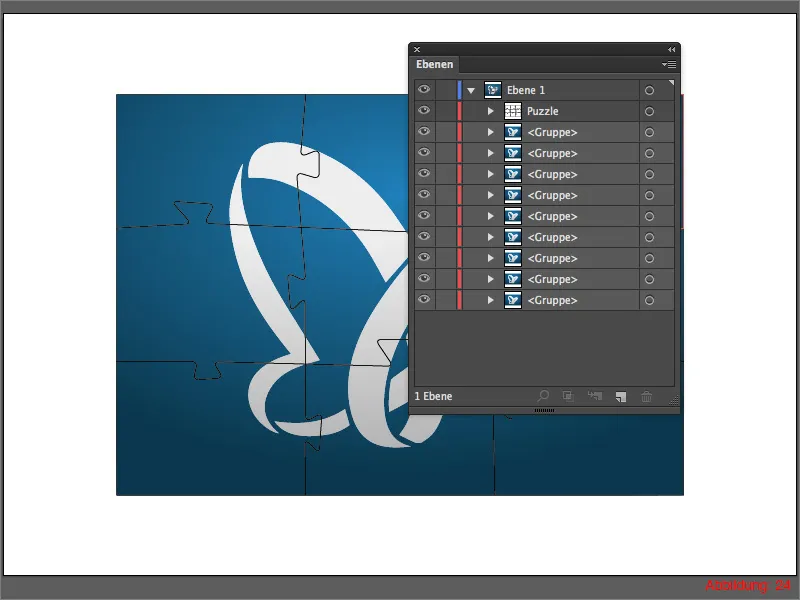Open the Locate Object magnifier icon

[543, 396]
